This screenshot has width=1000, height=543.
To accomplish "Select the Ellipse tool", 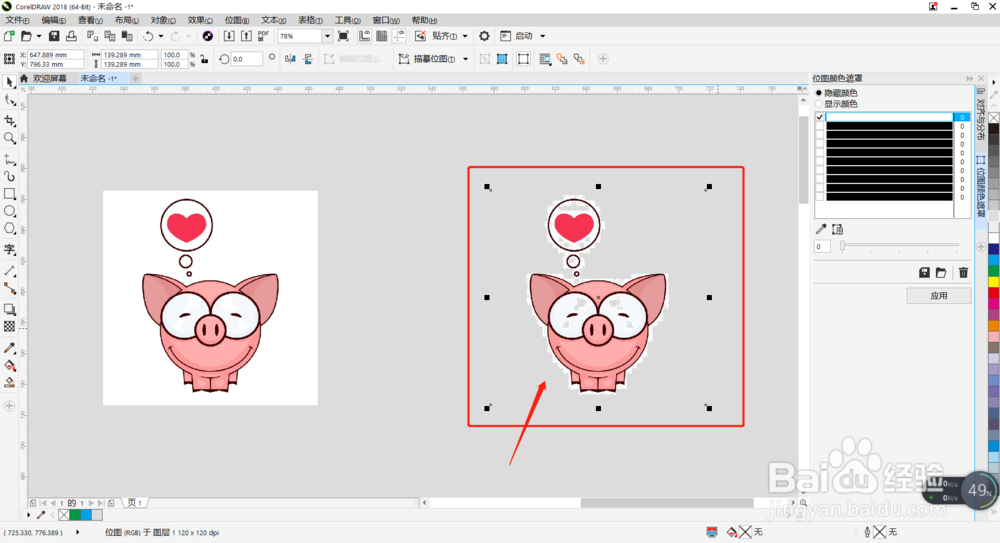I will 10,211.
